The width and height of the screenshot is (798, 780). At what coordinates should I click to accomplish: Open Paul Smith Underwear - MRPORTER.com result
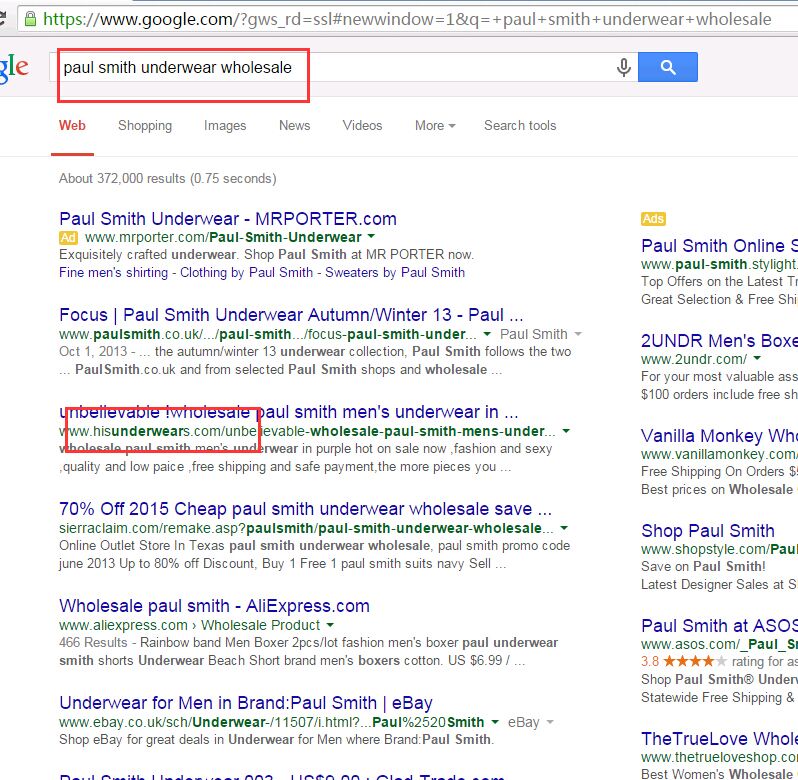[228, 219]
